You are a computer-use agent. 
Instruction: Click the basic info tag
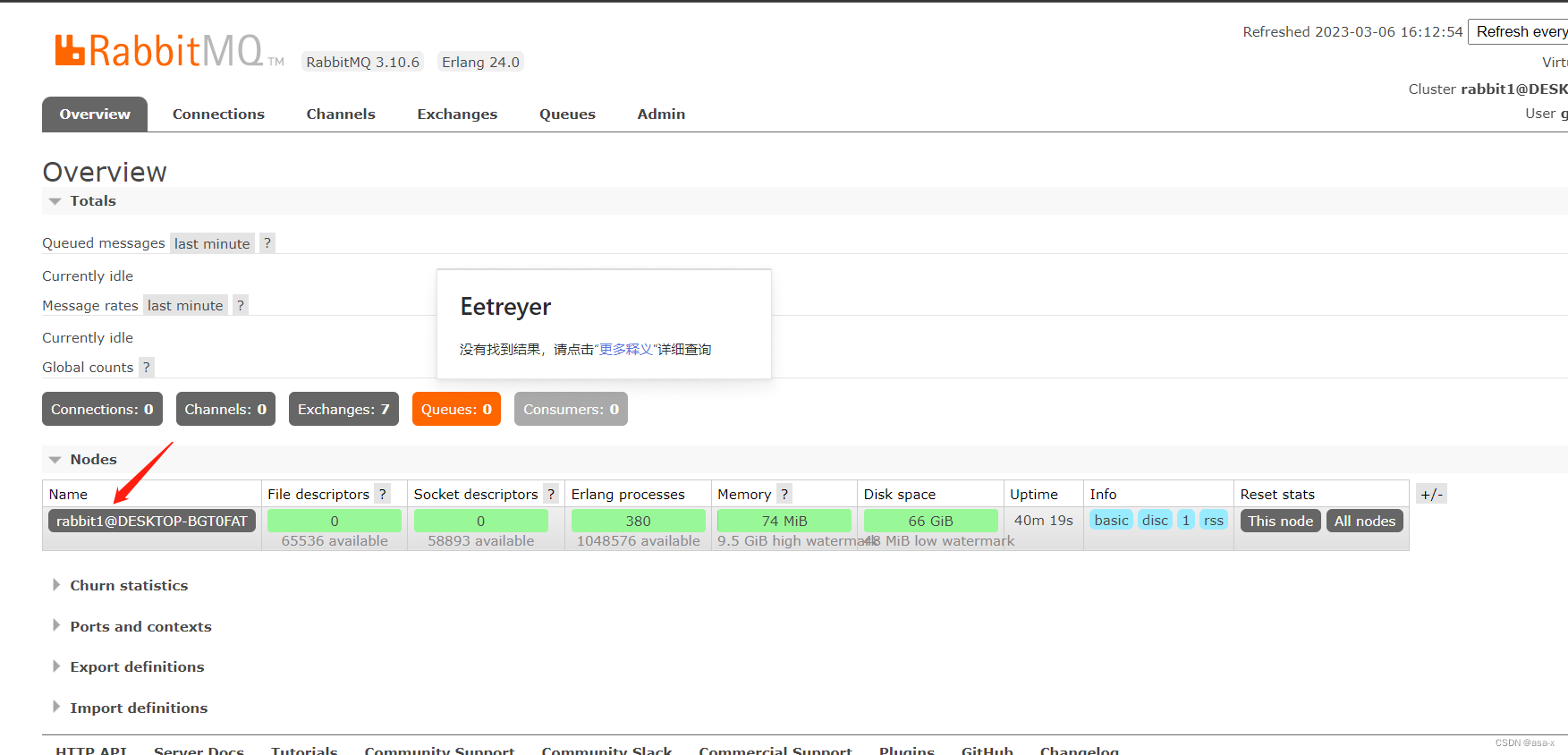click(x=1111, y=520)
